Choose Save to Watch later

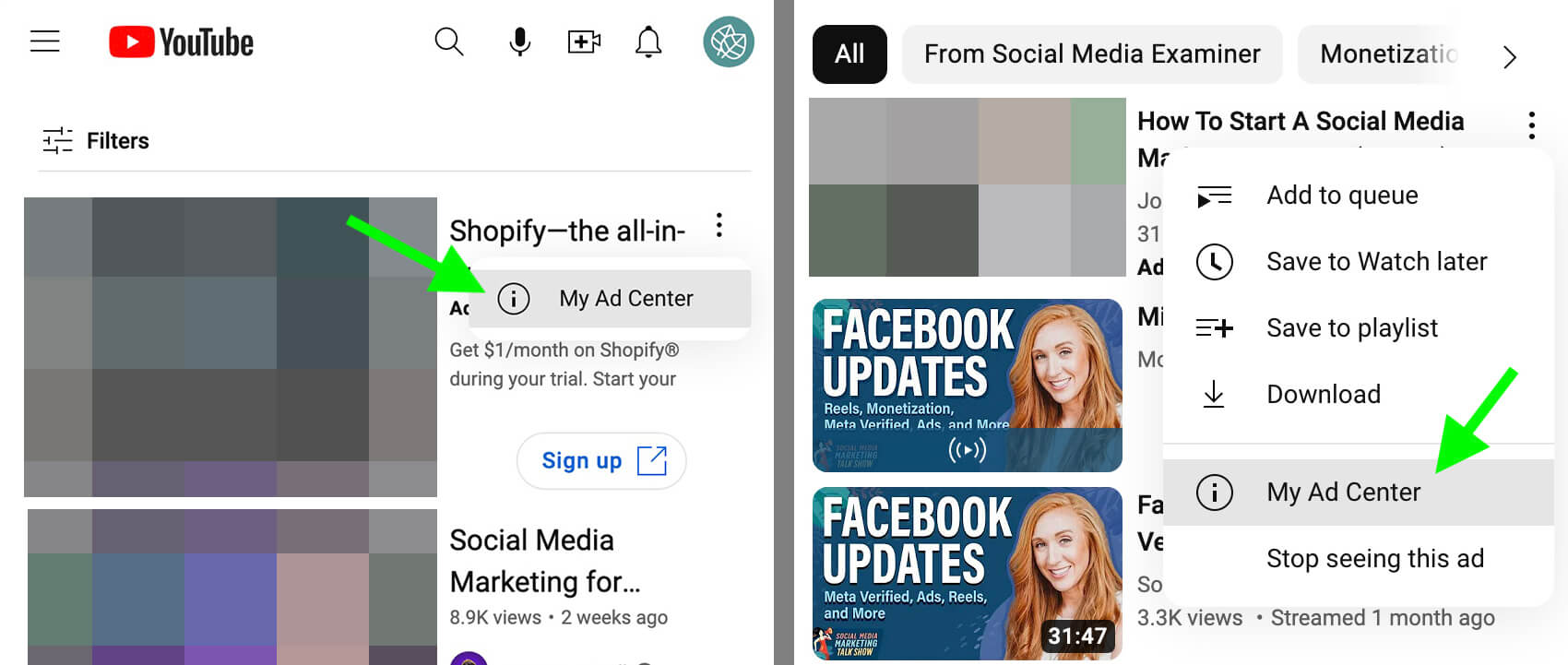(1359, 262)
